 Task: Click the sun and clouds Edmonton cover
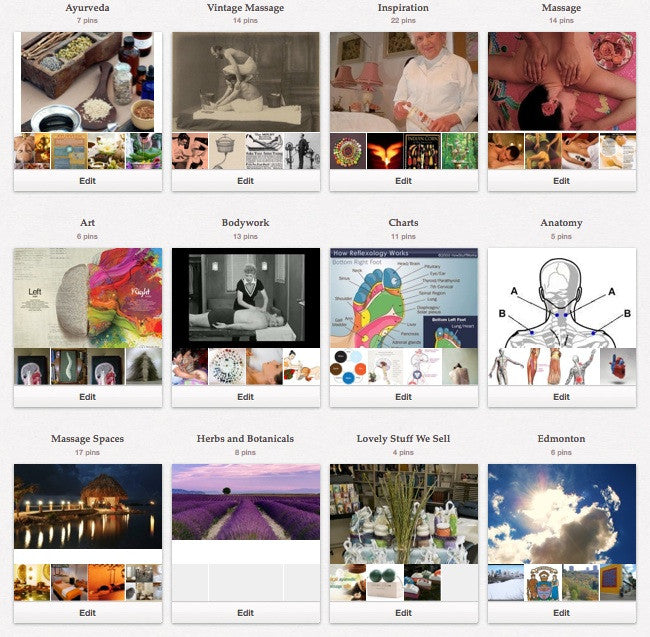561,513
